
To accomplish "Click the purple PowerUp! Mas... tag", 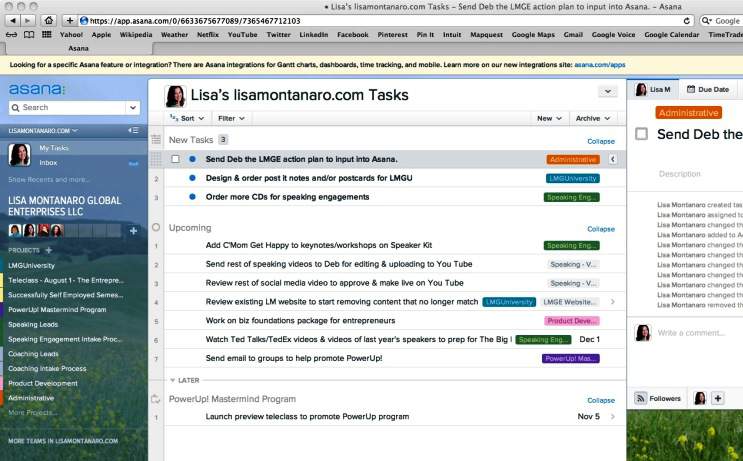I will [x=571, y=359].
